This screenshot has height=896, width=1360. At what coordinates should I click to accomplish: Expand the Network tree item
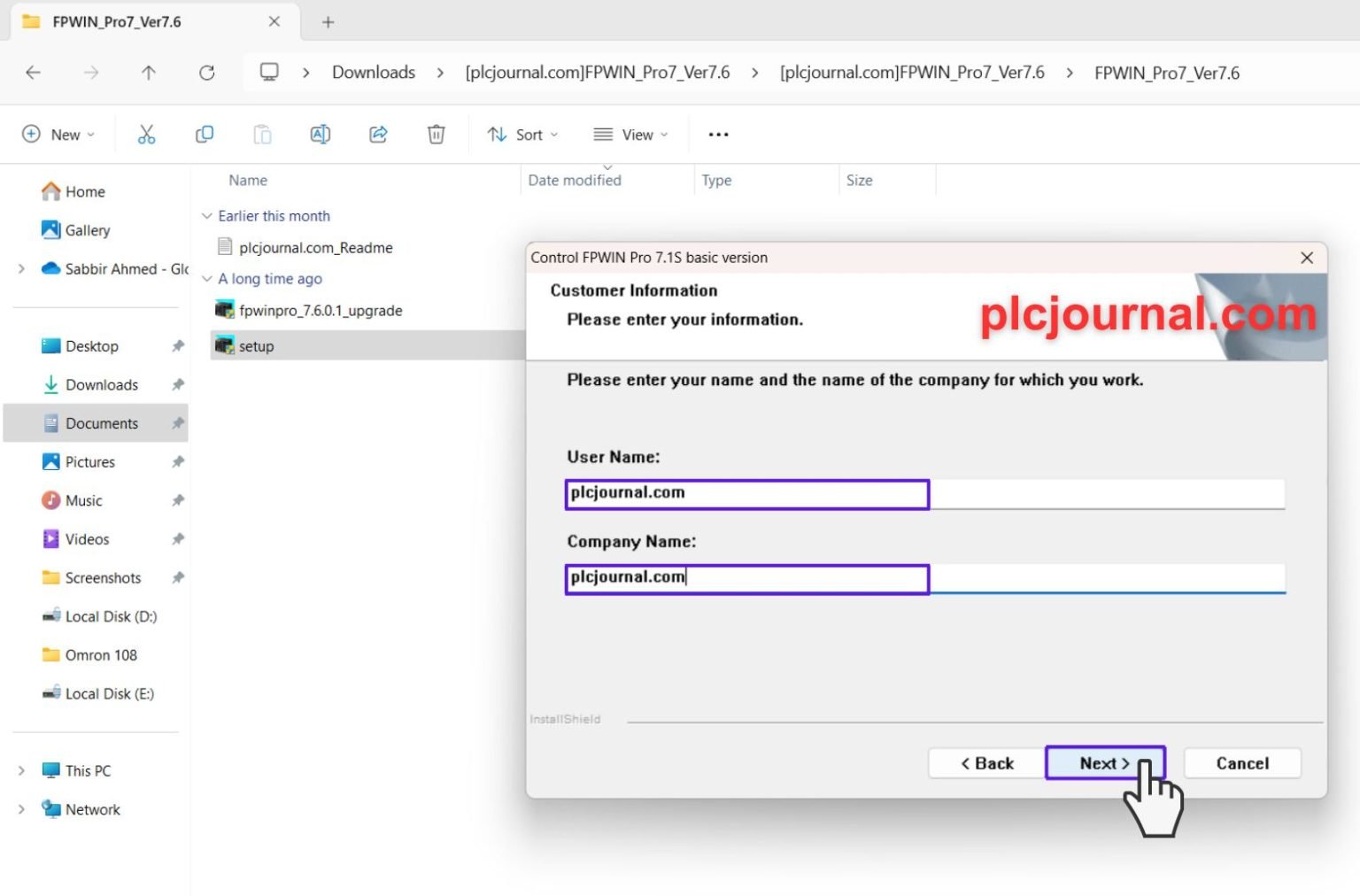[21, 808]
